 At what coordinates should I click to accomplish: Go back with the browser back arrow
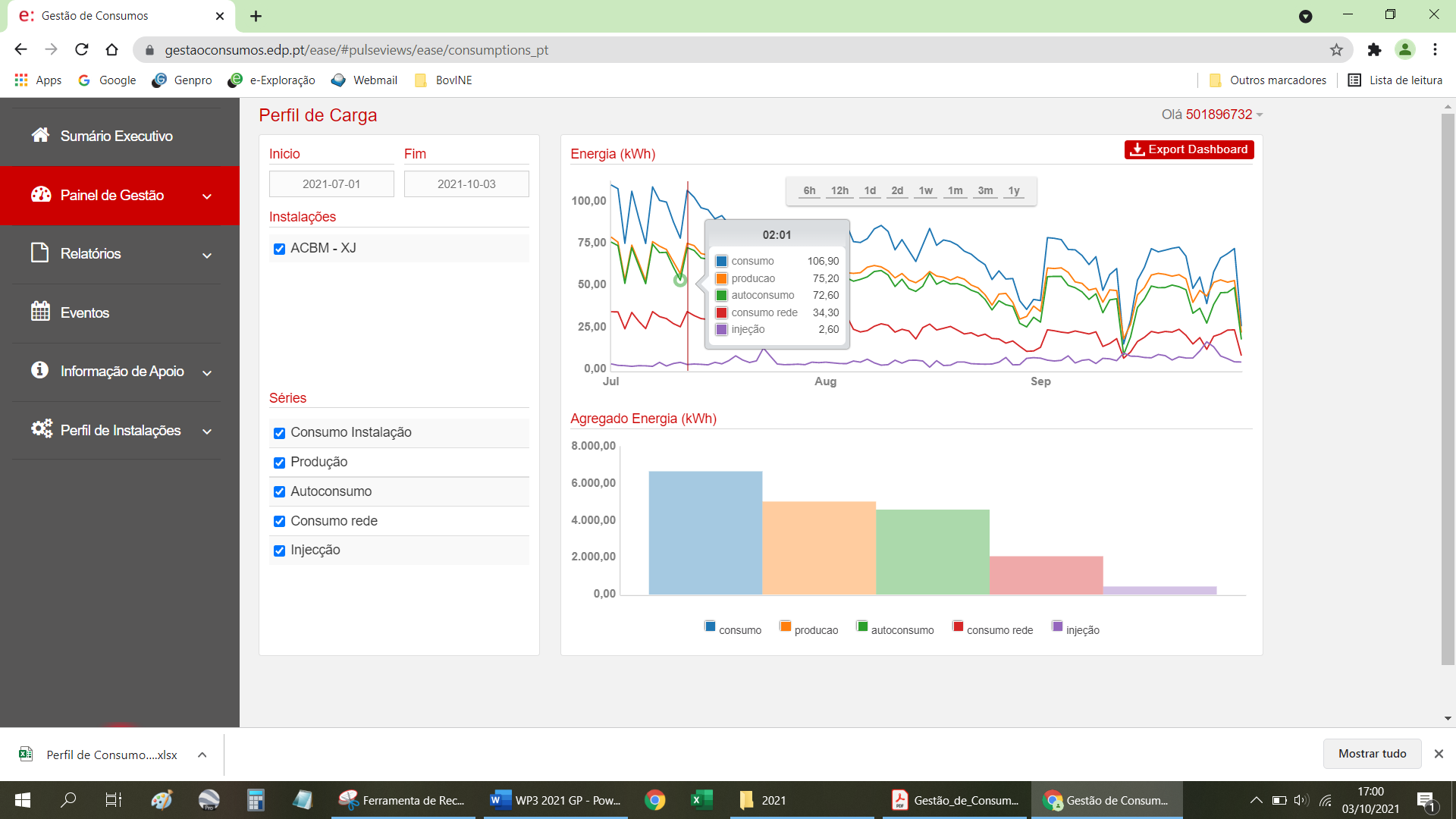(20, 50)
